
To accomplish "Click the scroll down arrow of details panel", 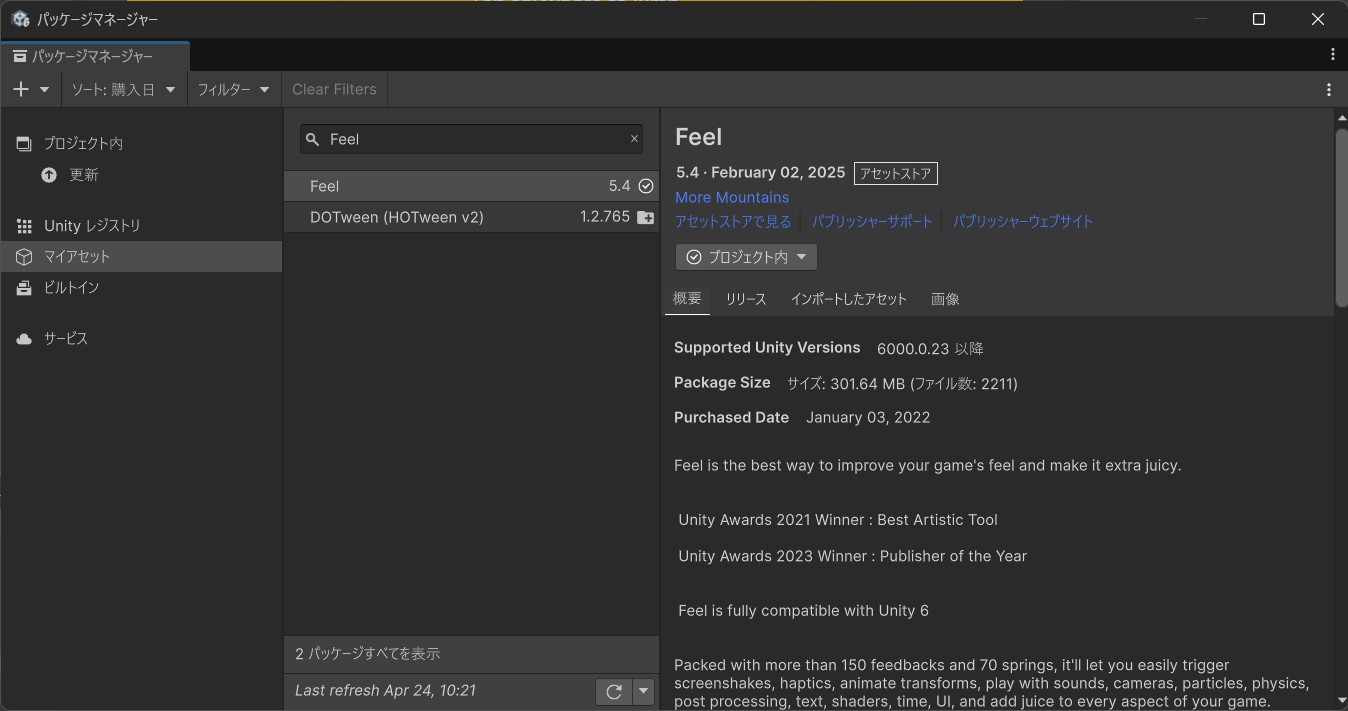I will (x=1341, y=700).
